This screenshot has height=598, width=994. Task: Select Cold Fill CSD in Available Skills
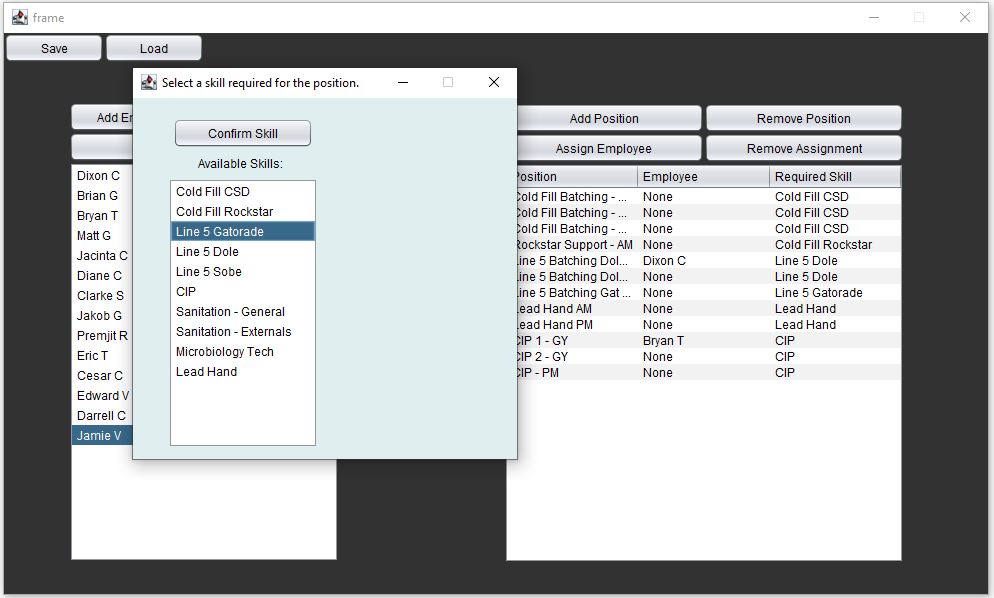tap(243, 192)
